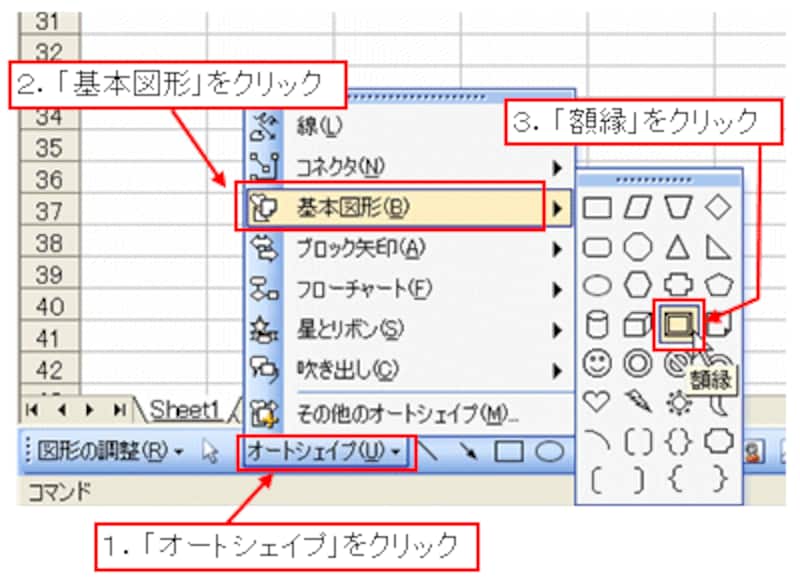Viewport: 800px width, 588px height.
Task: Click the コマンド status bar text
Action: 59,492
